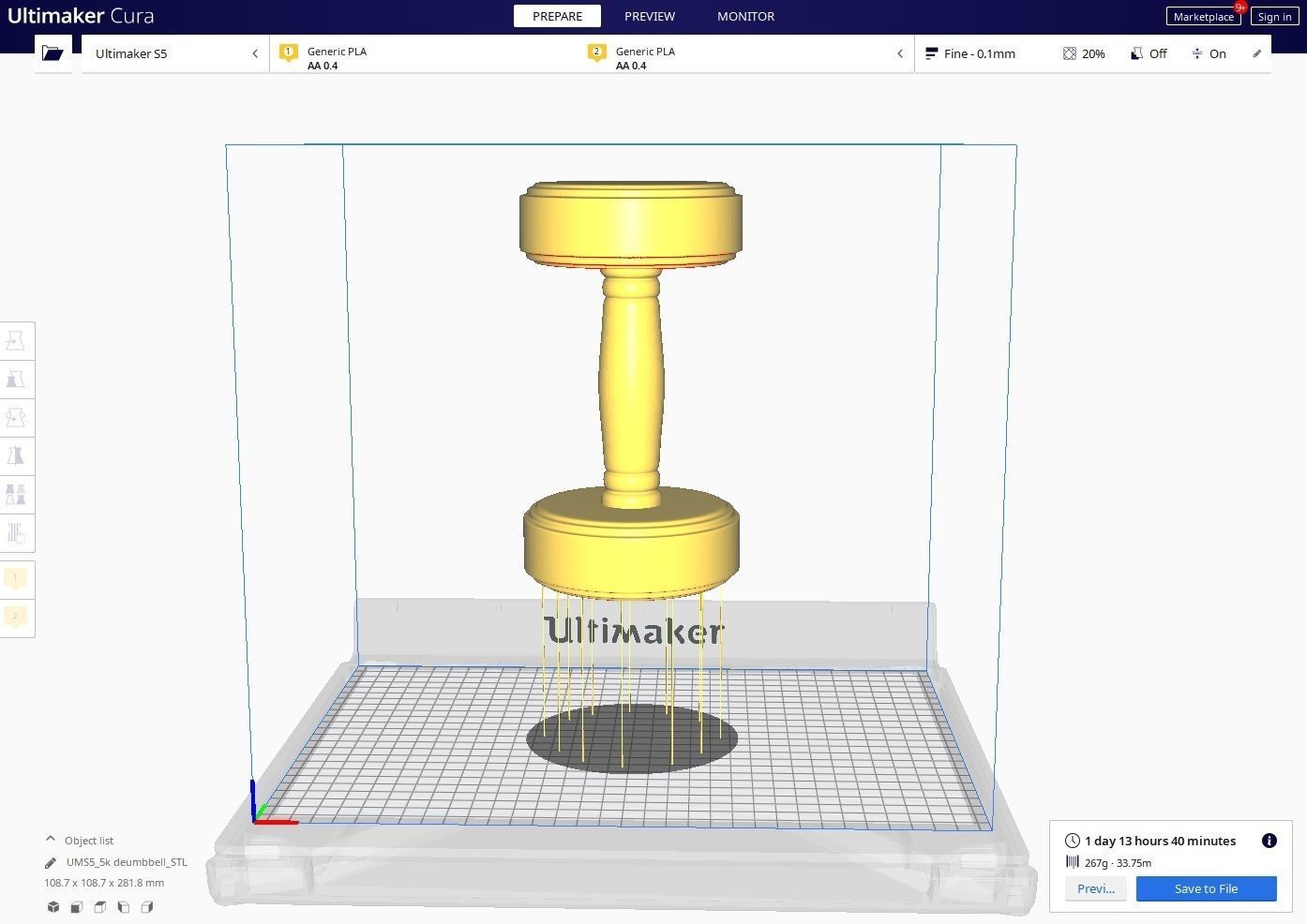Screen dimensions: 1307x924
Task: Click the adhesion On setting
Action: pos(1209,53)
